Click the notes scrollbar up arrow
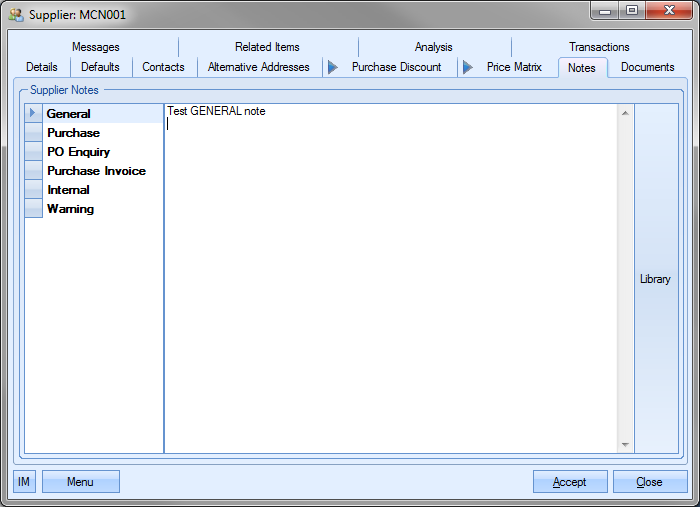Viewport: 700px width, 507px height. pyautogui.click(x=625, y=113)
